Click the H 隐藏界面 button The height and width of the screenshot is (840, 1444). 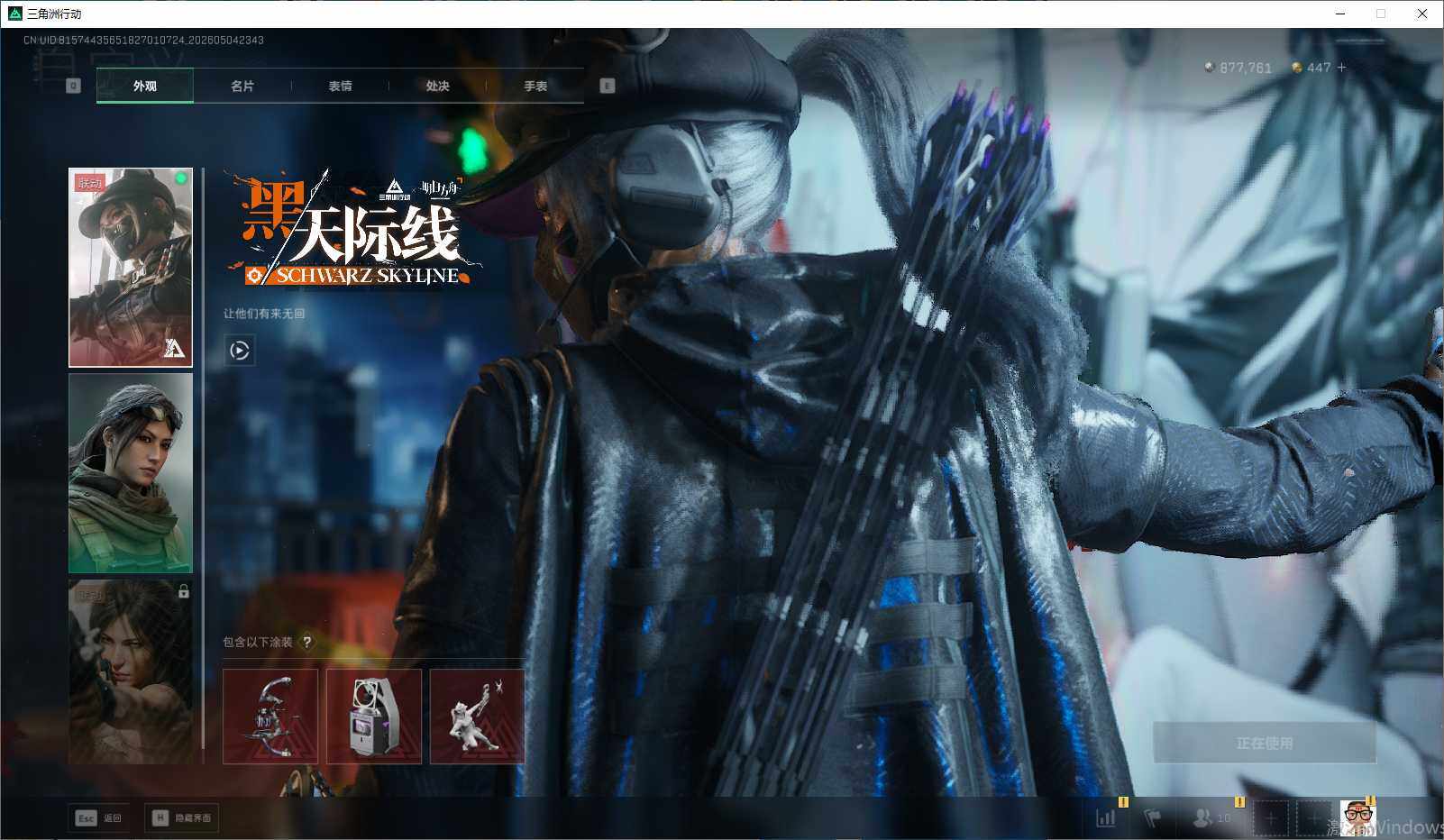point(181,817)
